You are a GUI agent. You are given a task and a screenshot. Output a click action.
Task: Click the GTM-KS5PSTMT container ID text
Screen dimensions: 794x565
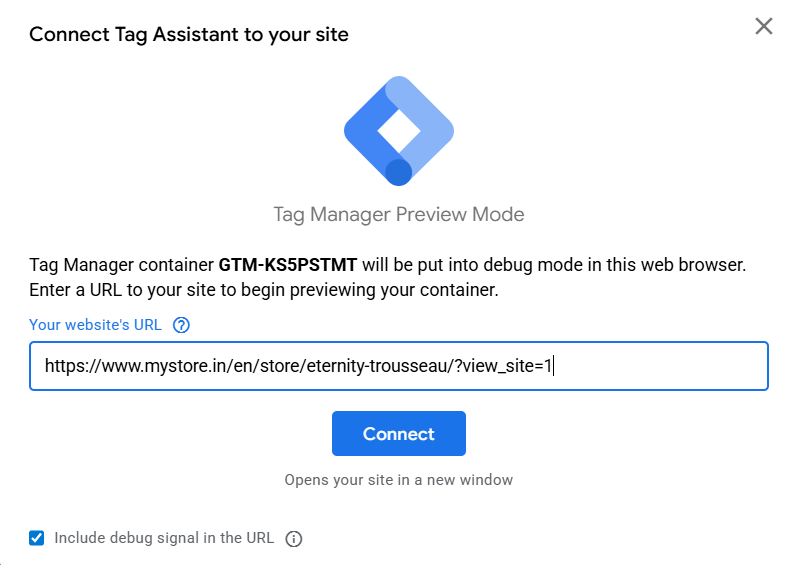point(288,267)
